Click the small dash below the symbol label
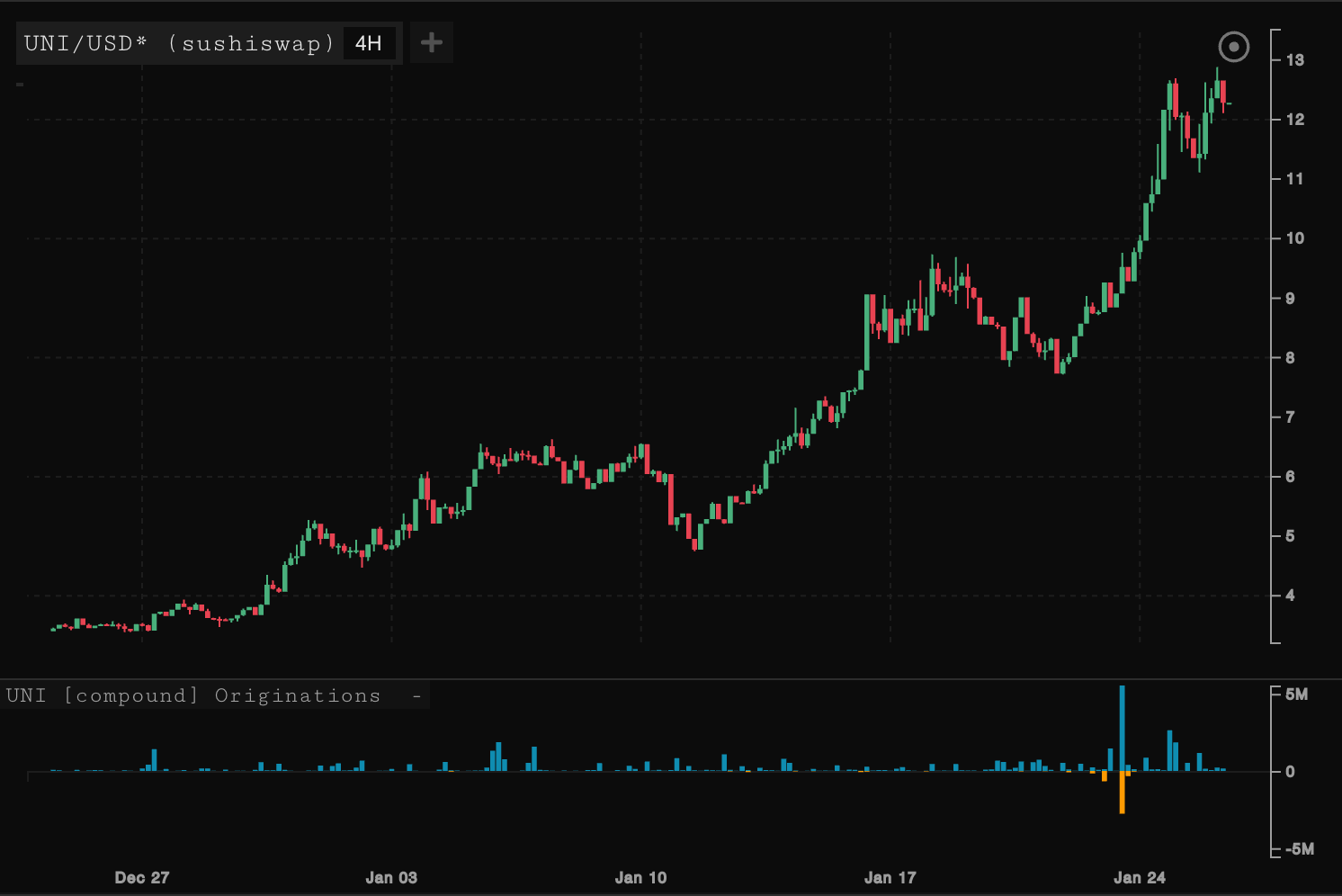The height and width of the screenshot is (896, 1342). pos(20,85)
